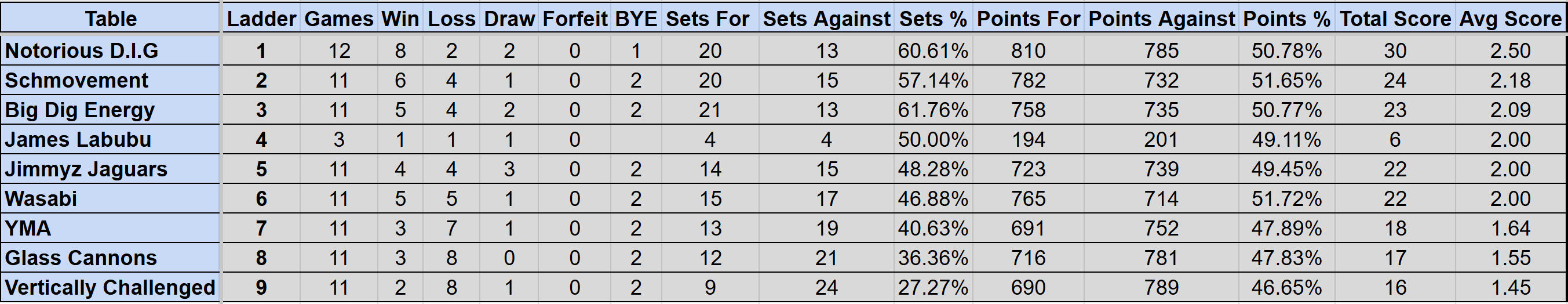Click the Points For value 810
Viewport: 1568px width, 304px height.
[1028, 50]
